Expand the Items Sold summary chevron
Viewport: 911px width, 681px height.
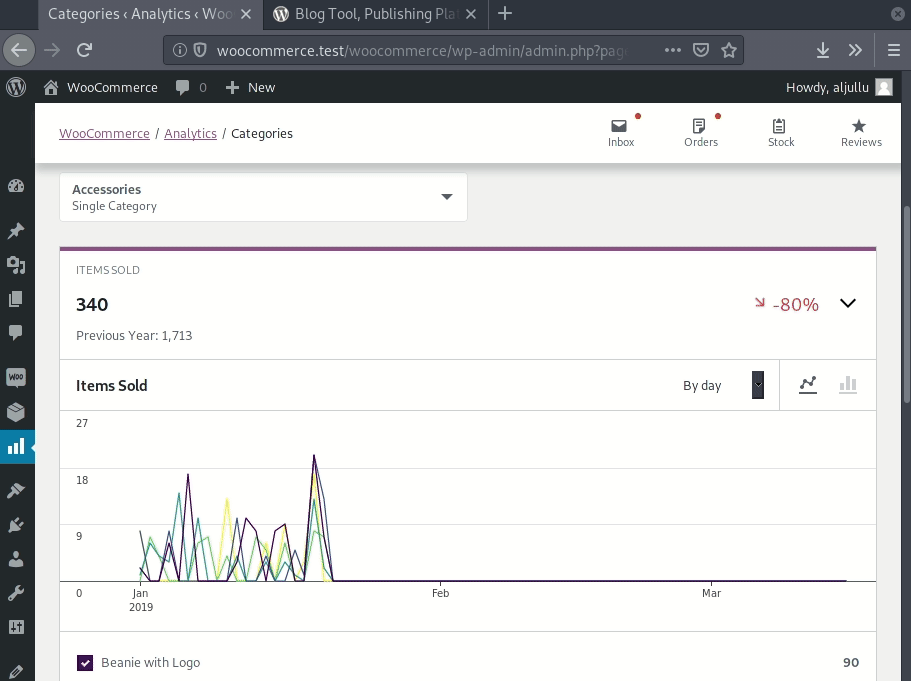pos(848,303)
